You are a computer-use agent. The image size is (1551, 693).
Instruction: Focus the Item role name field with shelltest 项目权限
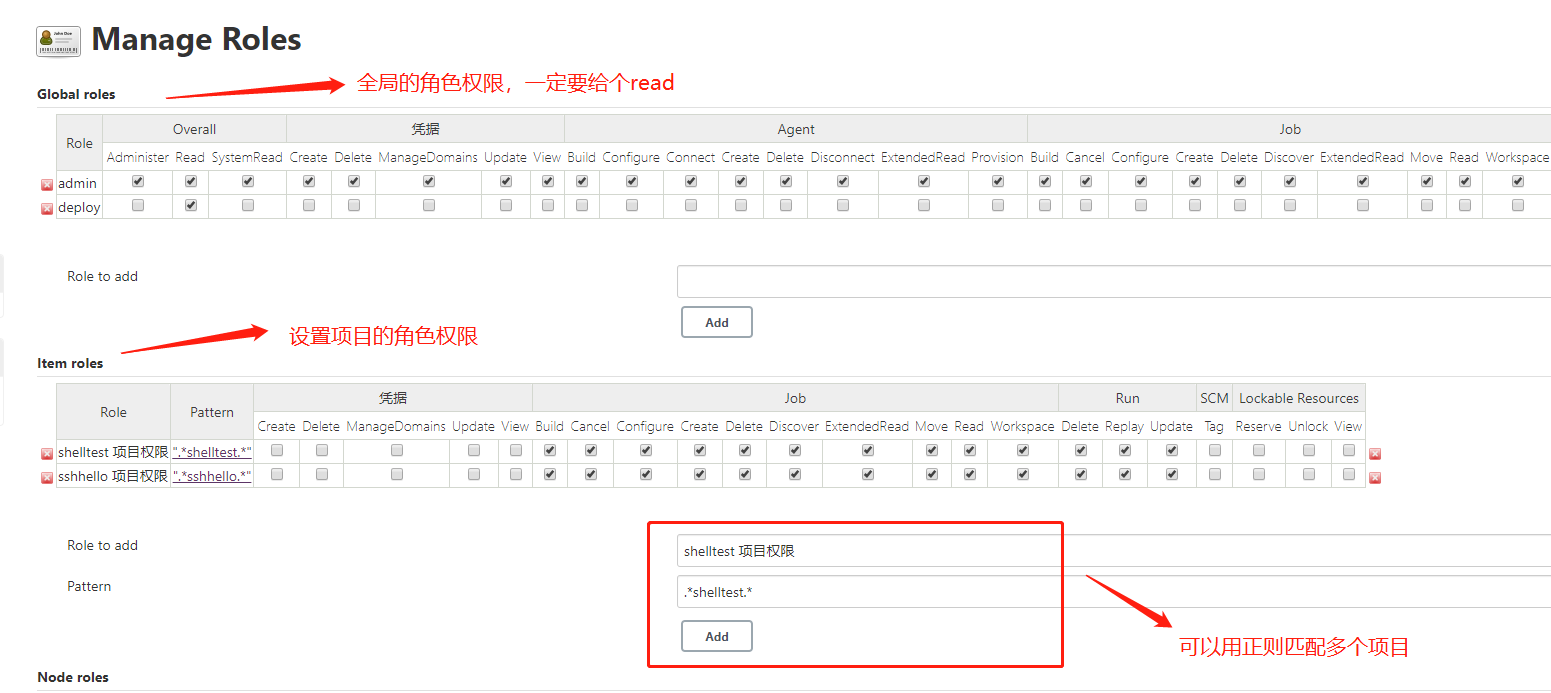point(1114,551)
